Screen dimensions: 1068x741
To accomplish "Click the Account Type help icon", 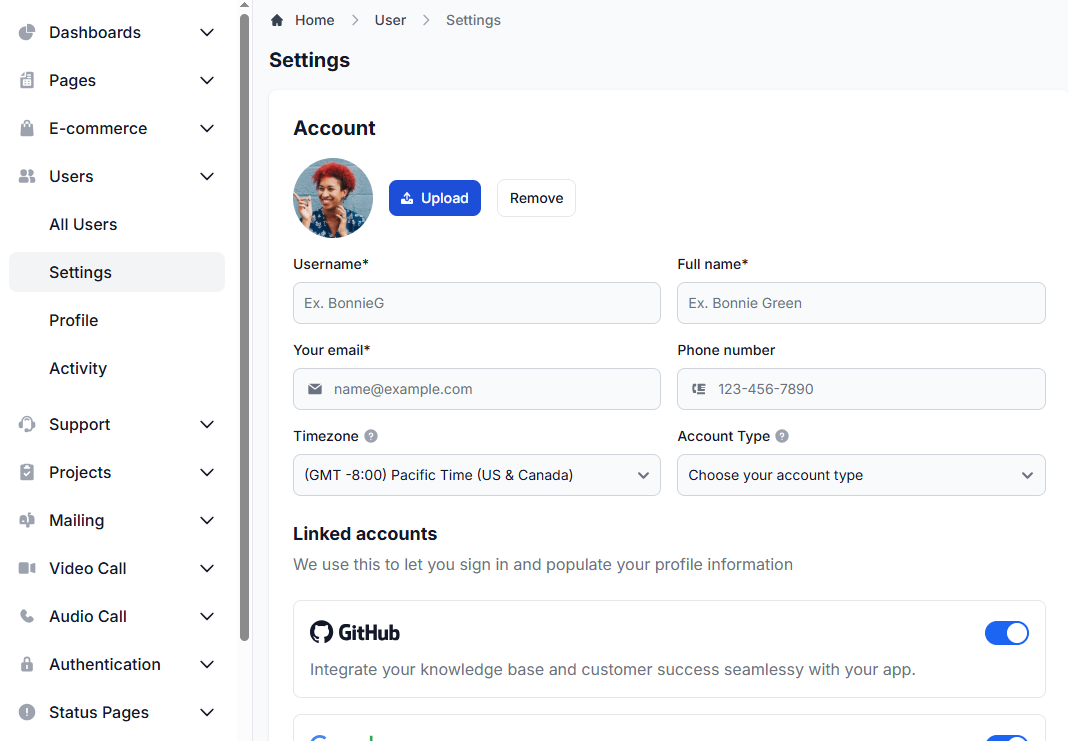I will pyautogui.click(x=780, y=436).
